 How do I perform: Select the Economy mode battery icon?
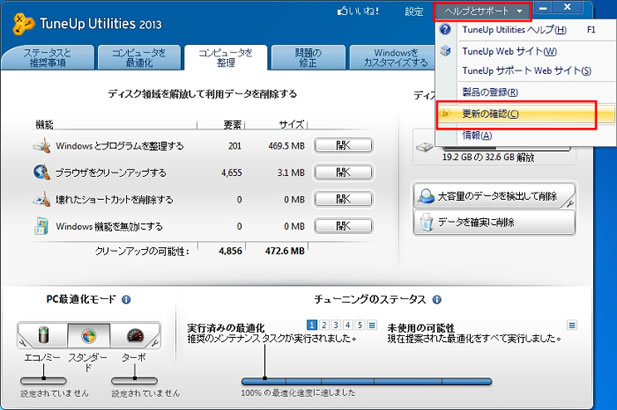click(43, 335)
